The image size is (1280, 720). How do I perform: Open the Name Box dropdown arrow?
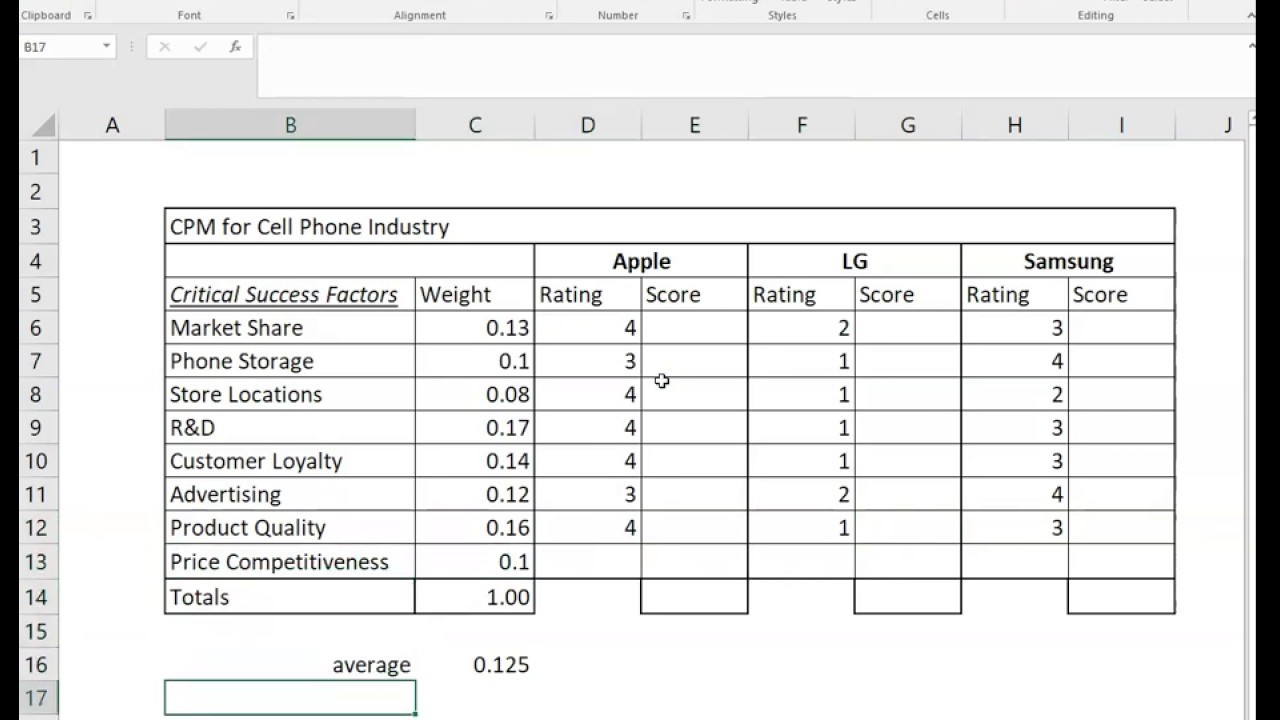point(107,47)
